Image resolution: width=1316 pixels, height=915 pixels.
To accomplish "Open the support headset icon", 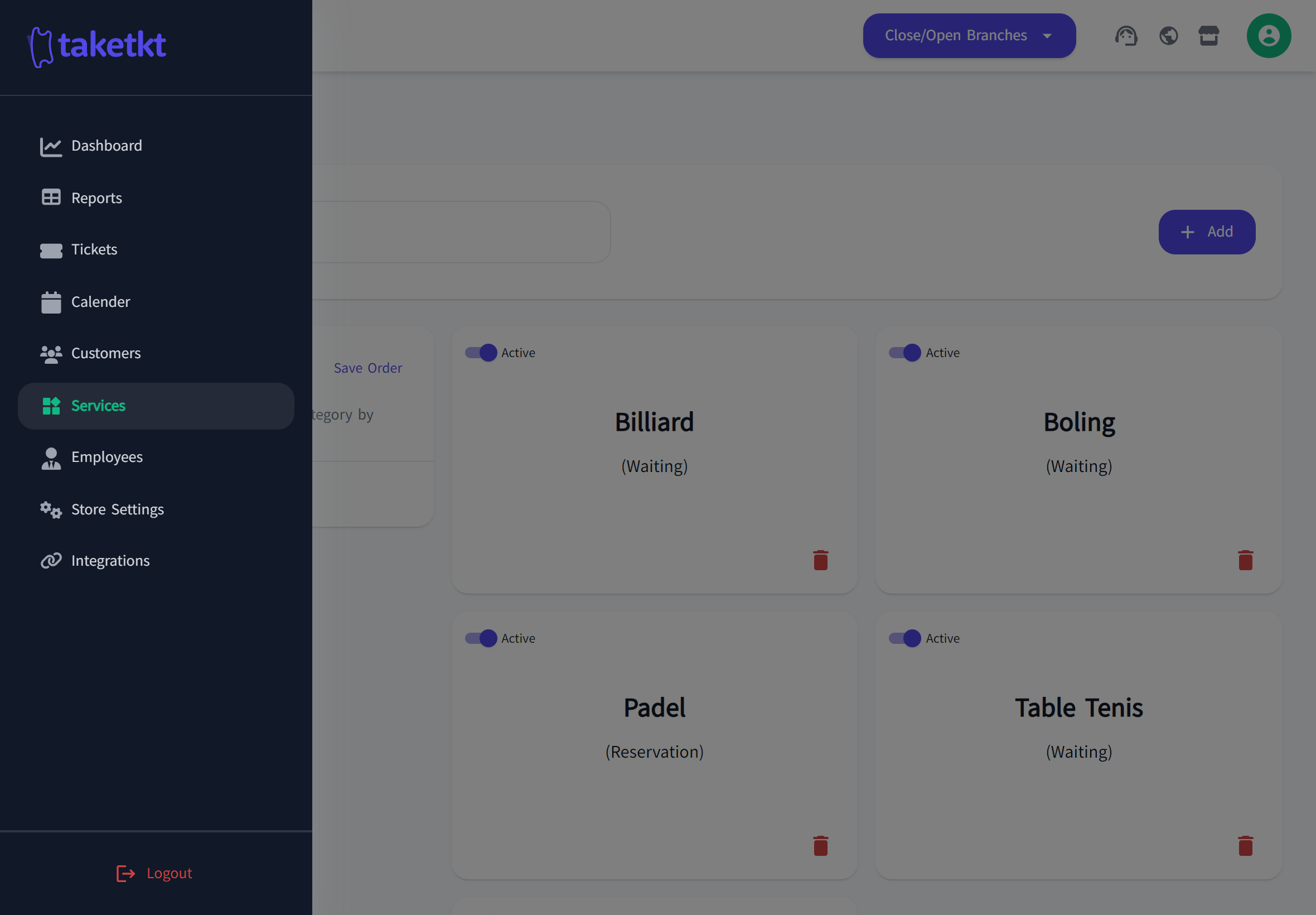I will (1126, 36).
